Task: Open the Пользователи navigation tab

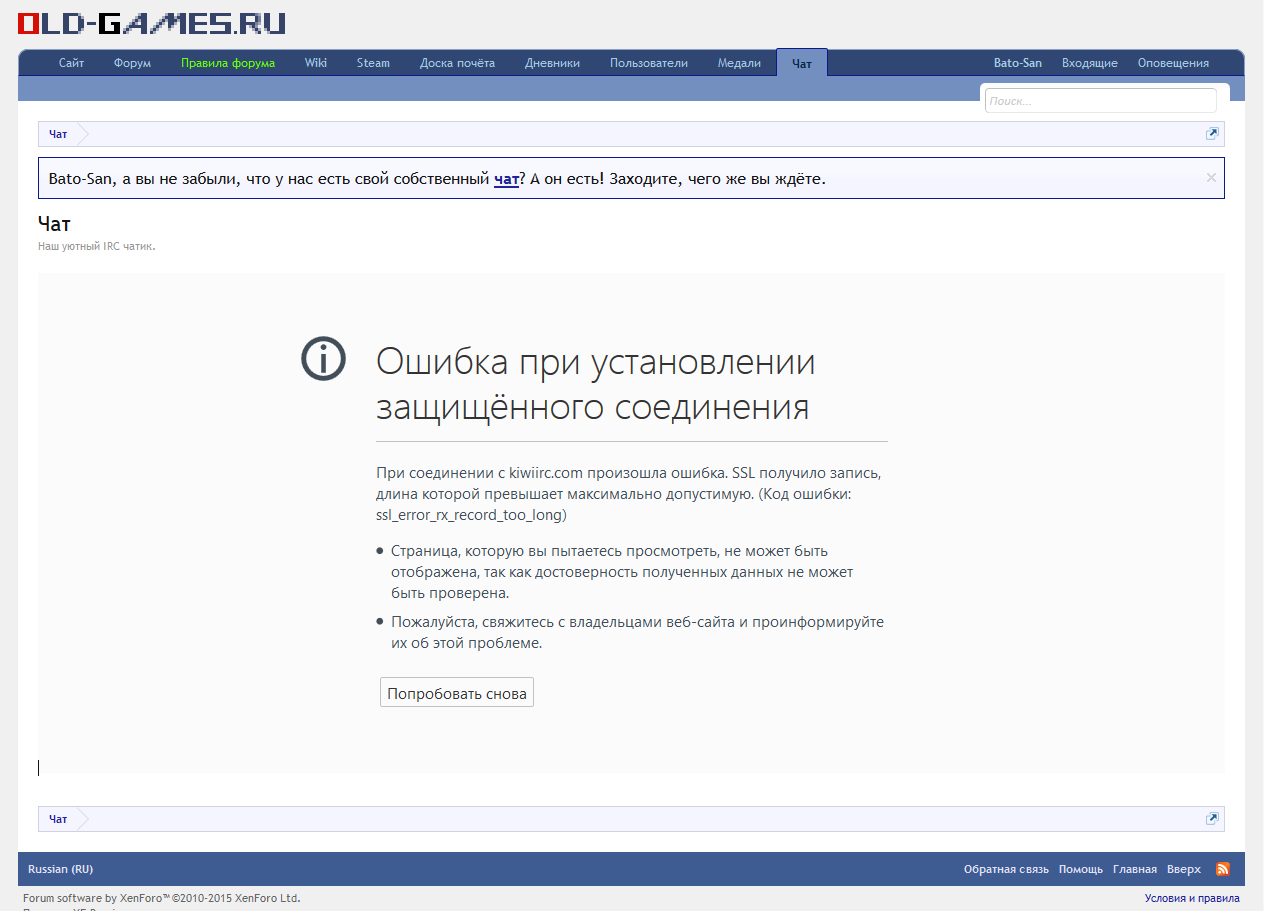Action: 649,63
